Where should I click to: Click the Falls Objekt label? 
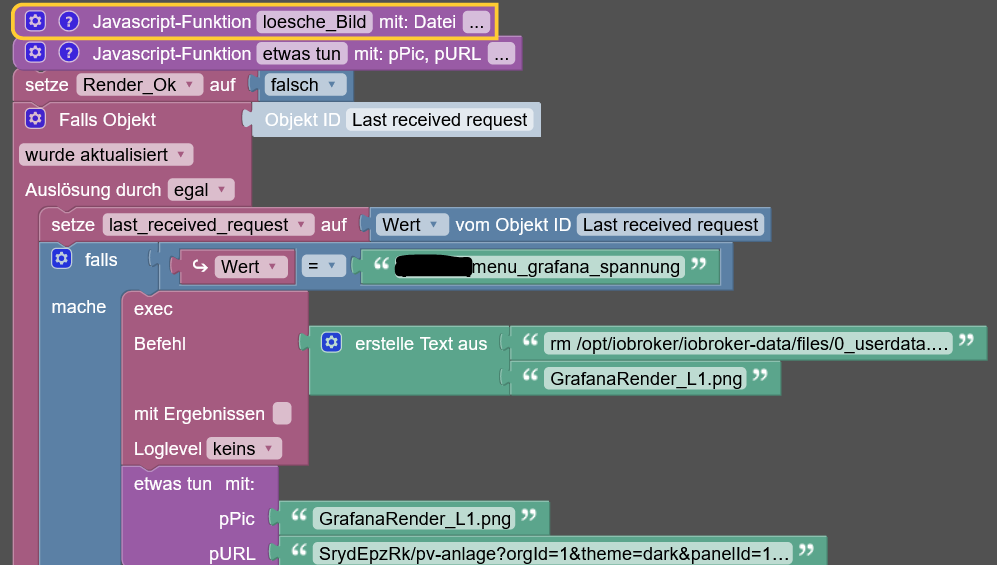(107, 119)
